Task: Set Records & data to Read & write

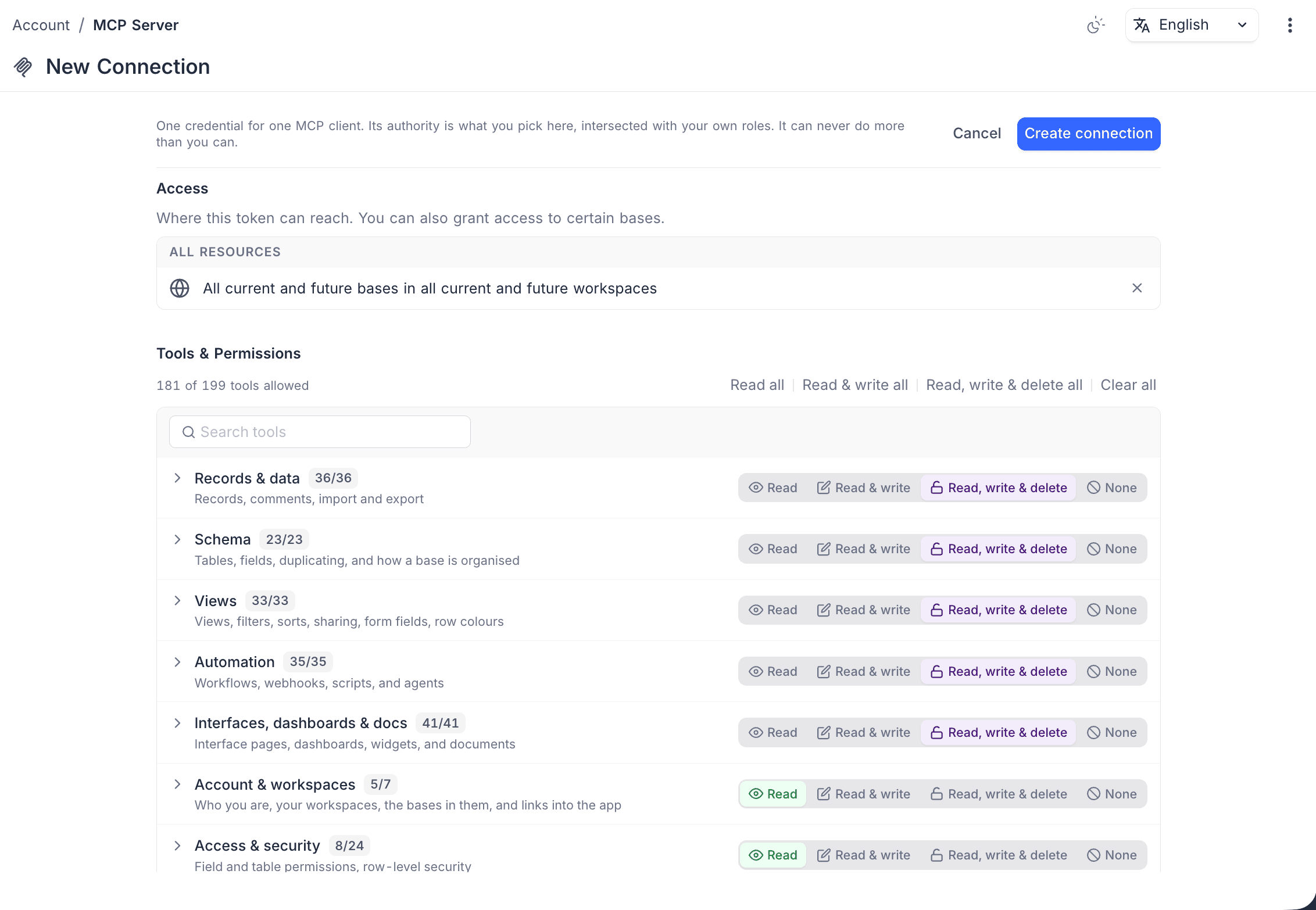Action: click(864, 488)
